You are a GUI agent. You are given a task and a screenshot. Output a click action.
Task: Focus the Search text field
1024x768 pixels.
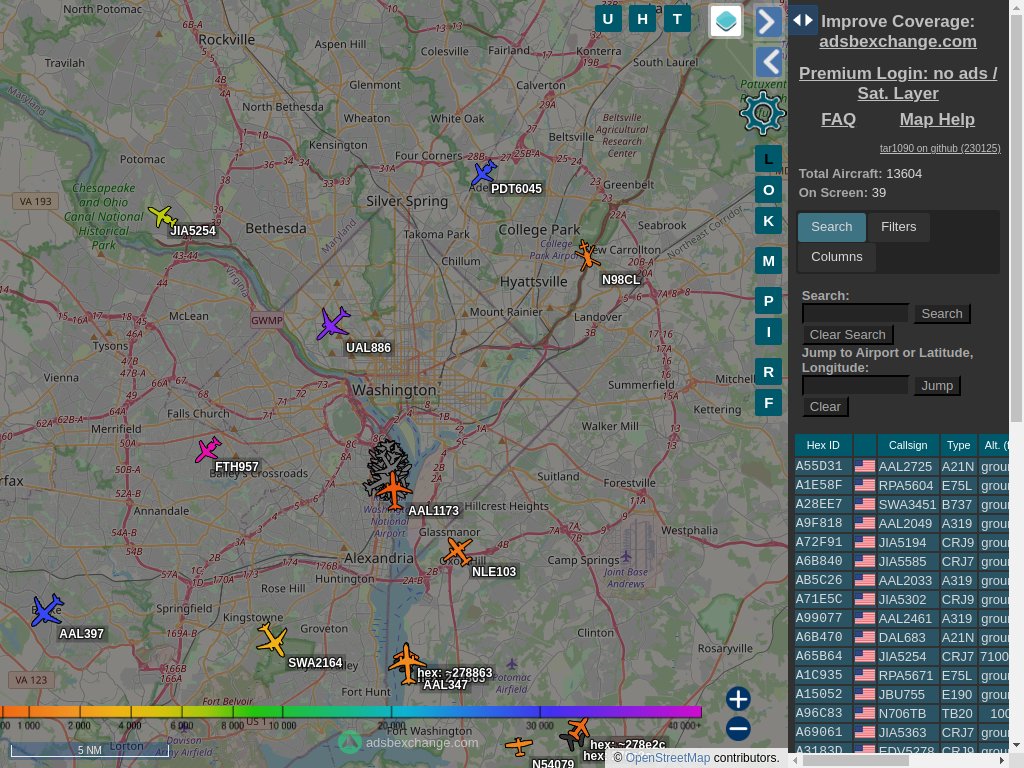coord(855,313)
